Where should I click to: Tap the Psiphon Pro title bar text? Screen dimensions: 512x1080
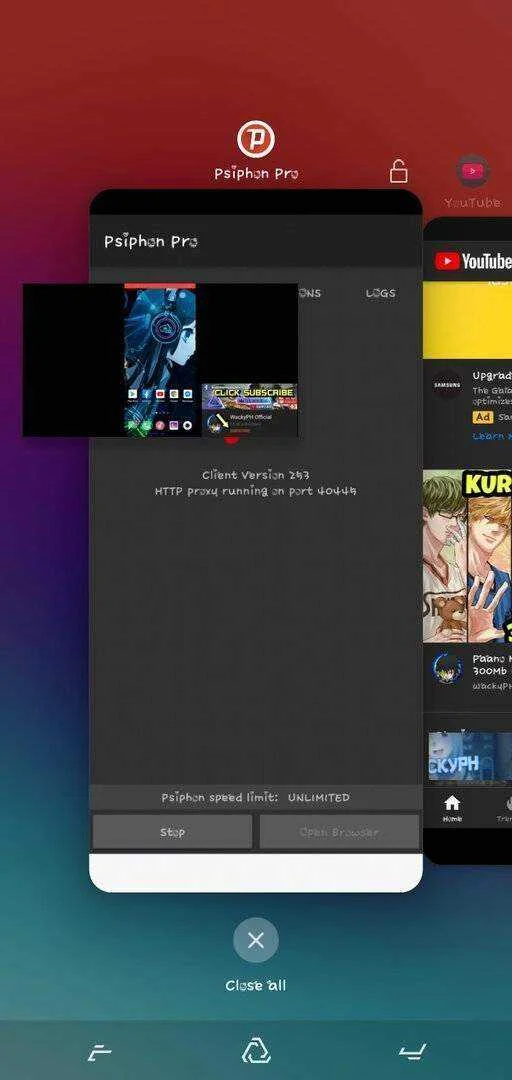pyautogui.click(x=151, y=242)
